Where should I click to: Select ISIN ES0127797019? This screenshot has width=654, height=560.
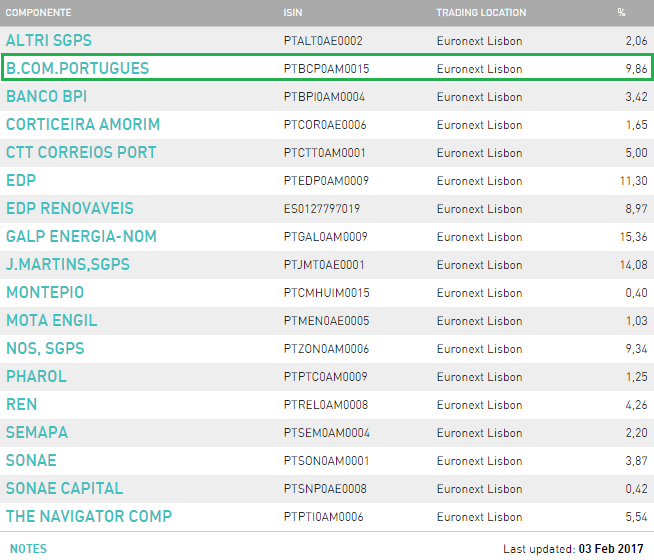(x=322, y=208)
